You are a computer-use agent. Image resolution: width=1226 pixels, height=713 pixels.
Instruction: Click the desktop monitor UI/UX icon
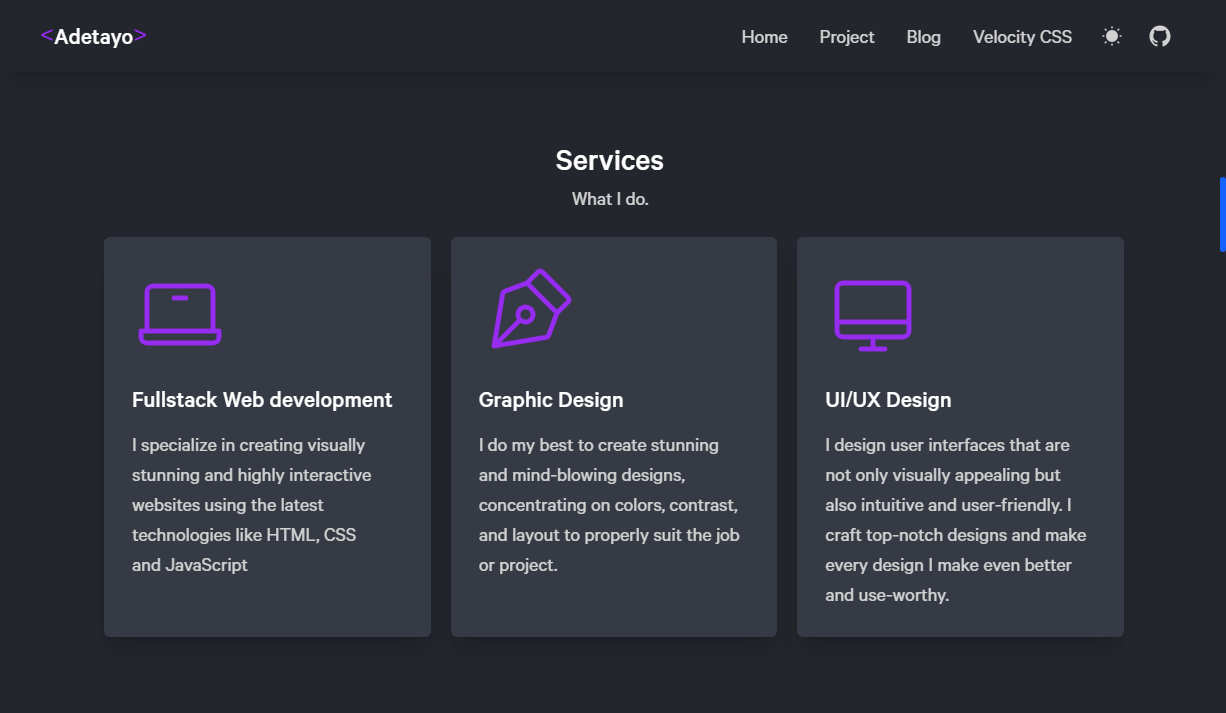[x=873, y=316]
